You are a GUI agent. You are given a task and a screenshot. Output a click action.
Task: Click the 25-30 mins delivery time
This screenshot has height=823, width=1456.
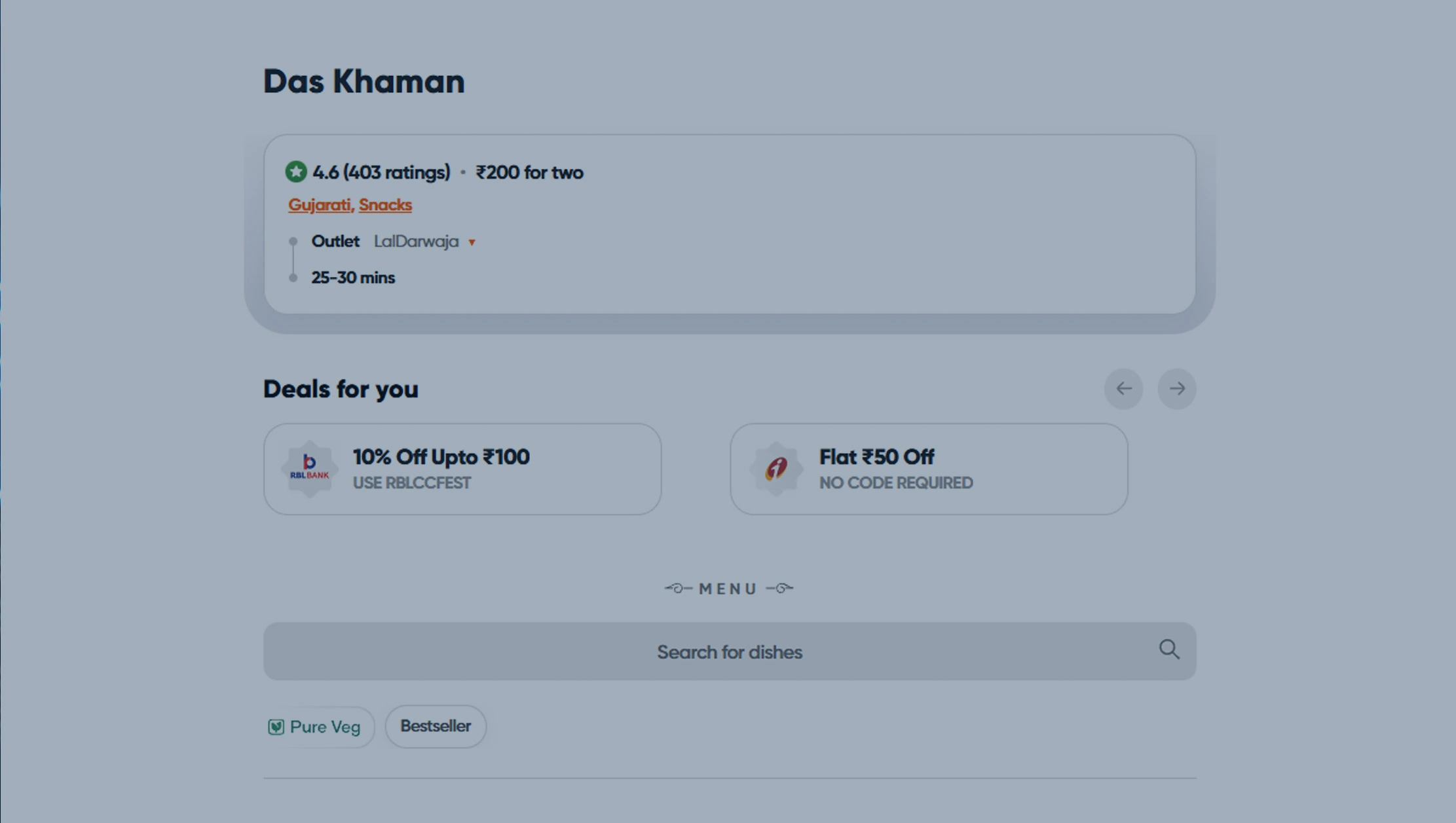(353, 278)
